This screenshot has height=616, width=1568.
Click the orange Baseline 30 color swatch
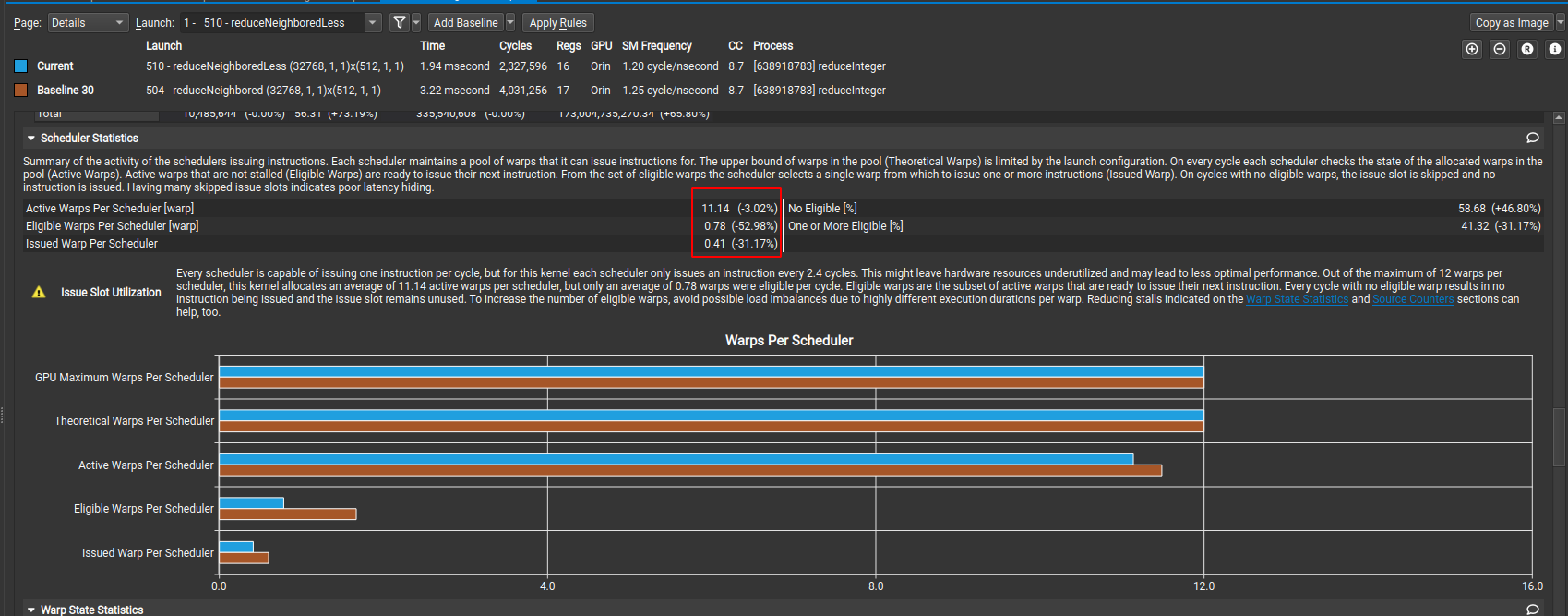coord(20,90)
